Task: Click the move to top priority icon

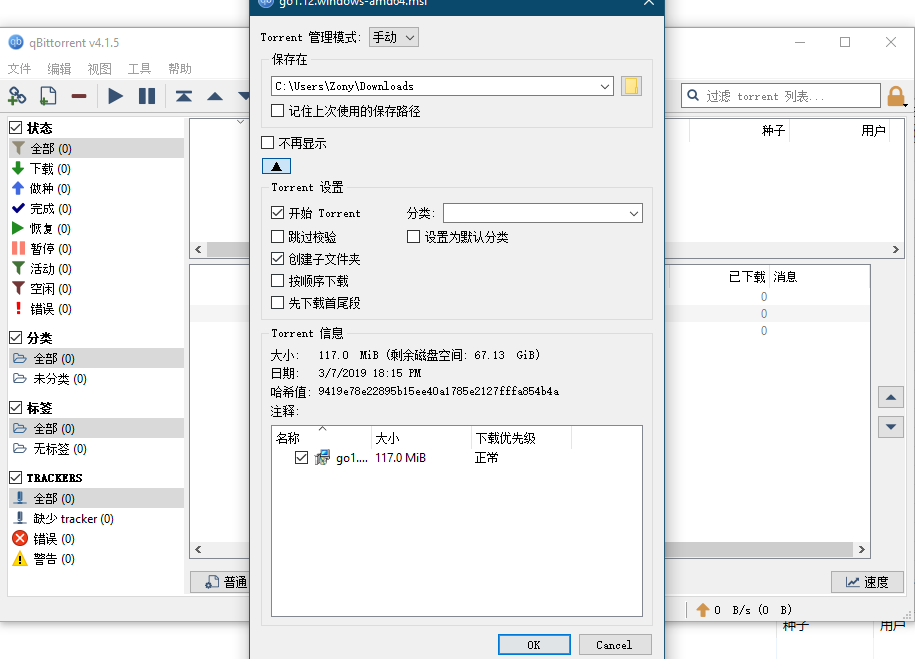Action: point(184,96)
